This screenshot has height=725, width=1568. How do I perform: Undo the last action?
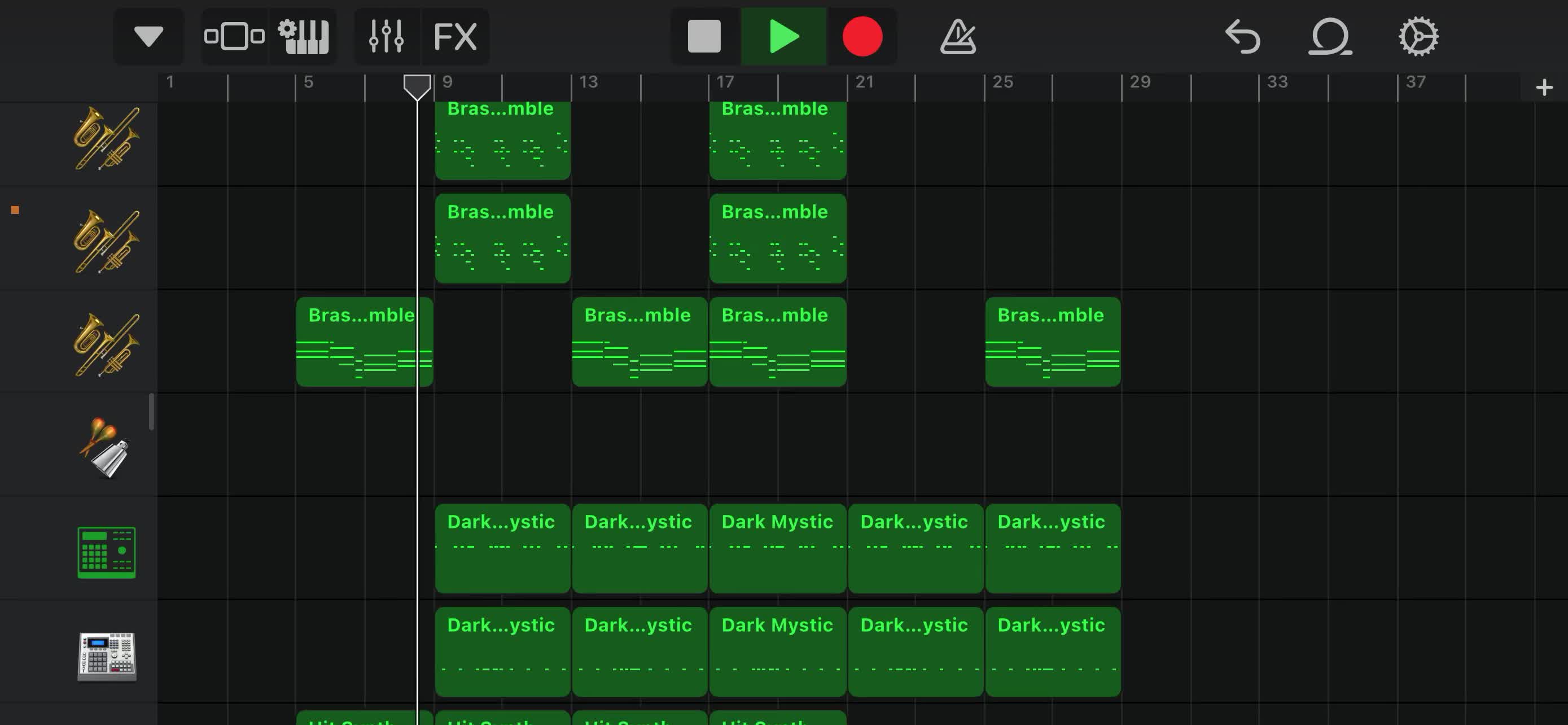[x=1242, y=37]
